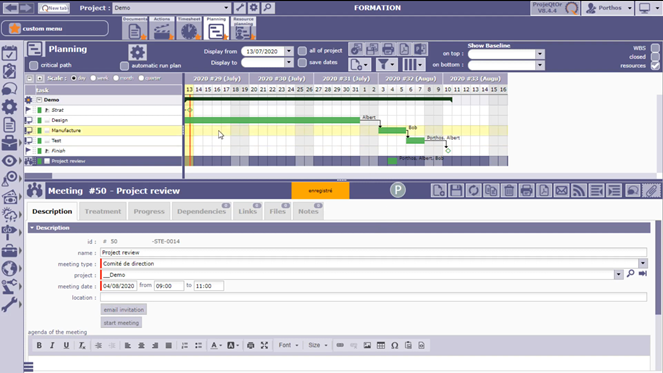
Task: Switch to the Files tab
Action: (277, 211)
